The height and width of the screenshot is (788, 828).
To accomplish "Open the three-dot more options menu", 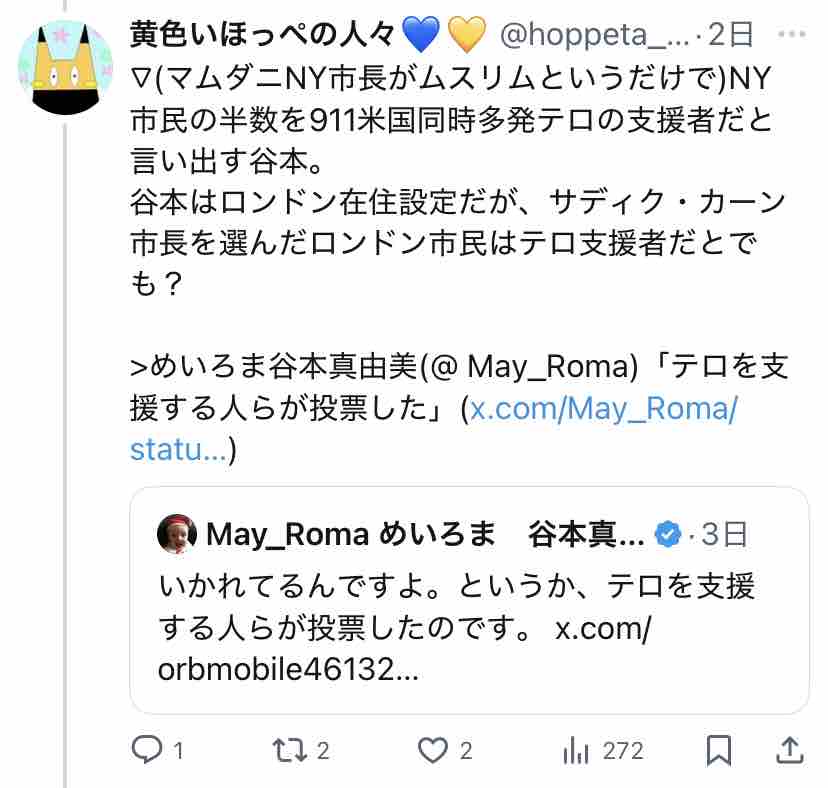I will pos(792,35).
